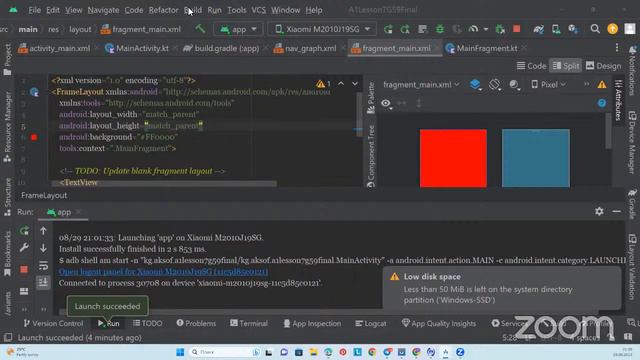Click the down arrow in Run console
The width and height of the screenshot is (640, 360).
point(43,248)
